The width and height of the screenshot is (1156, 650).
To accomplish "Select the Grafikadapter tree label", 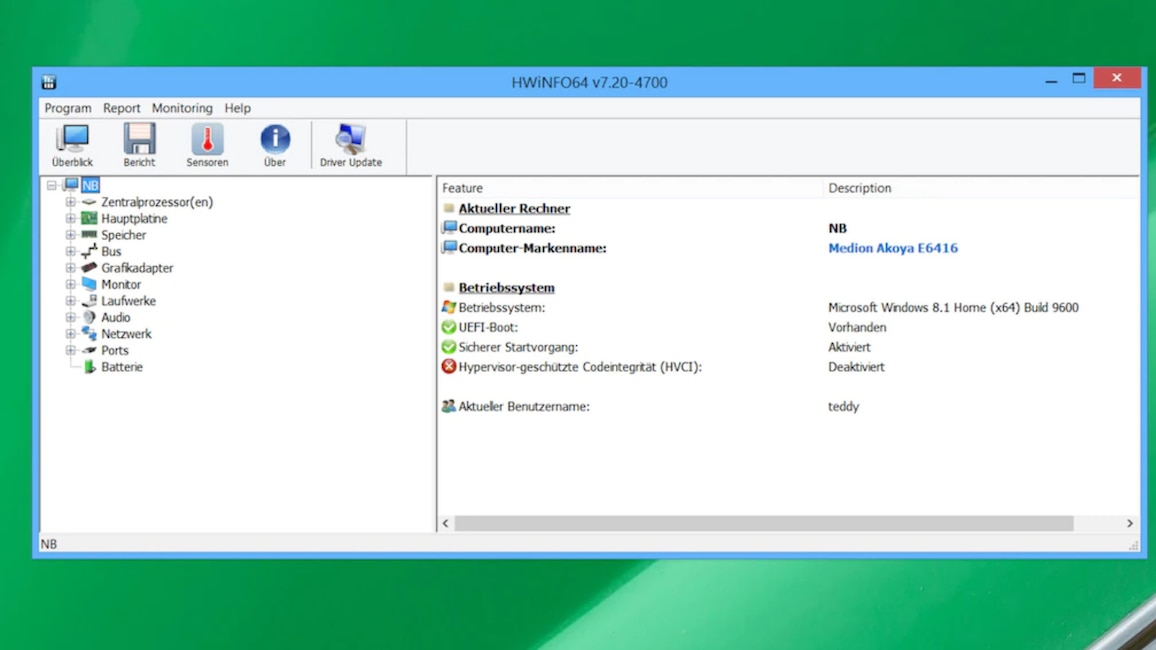I will [137, 268].
